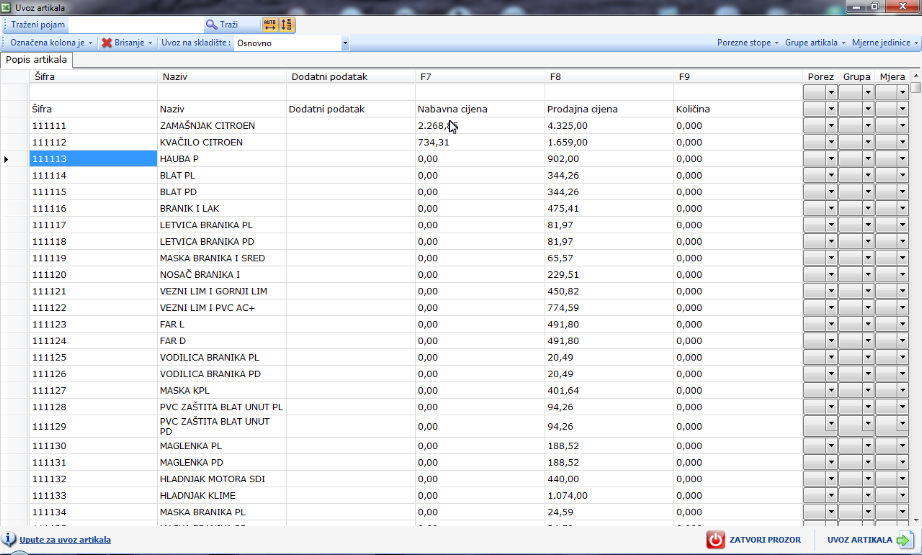922x555 pixels.
Task: Click the Dodatni podatak column header
Action: coord(350,76)
